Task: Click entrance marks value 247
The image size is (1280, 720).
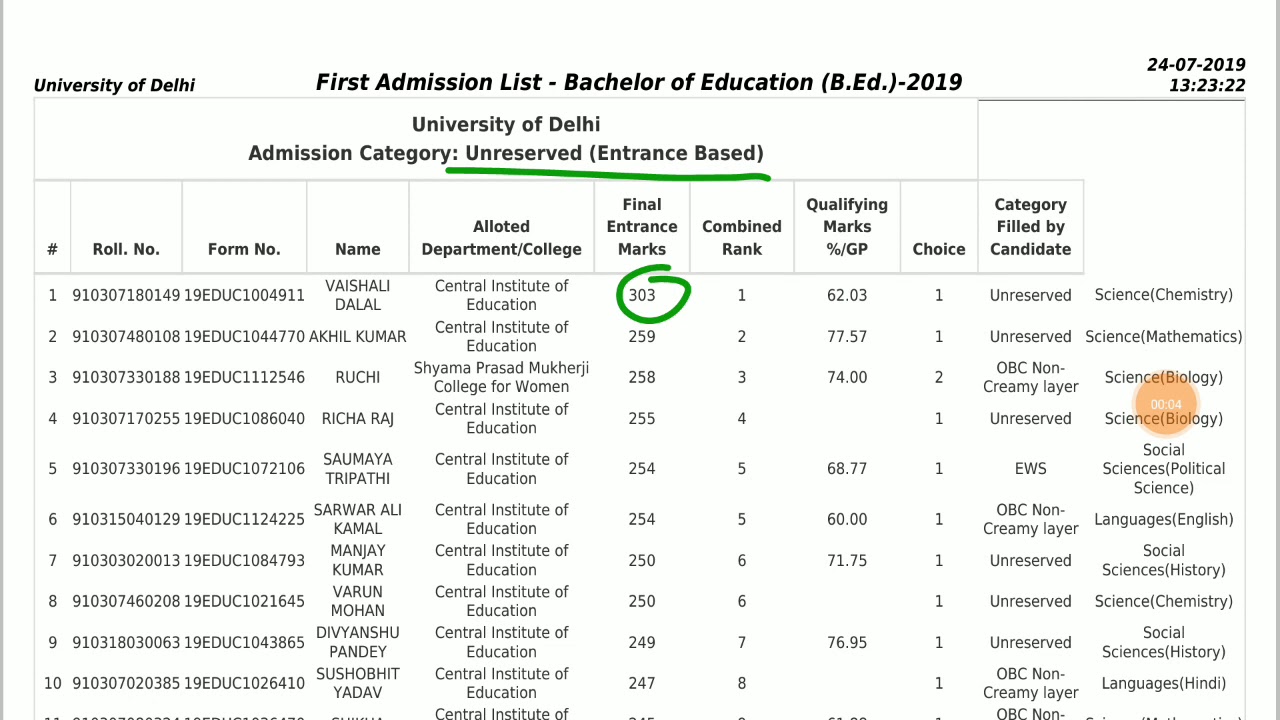Action: 642,684
